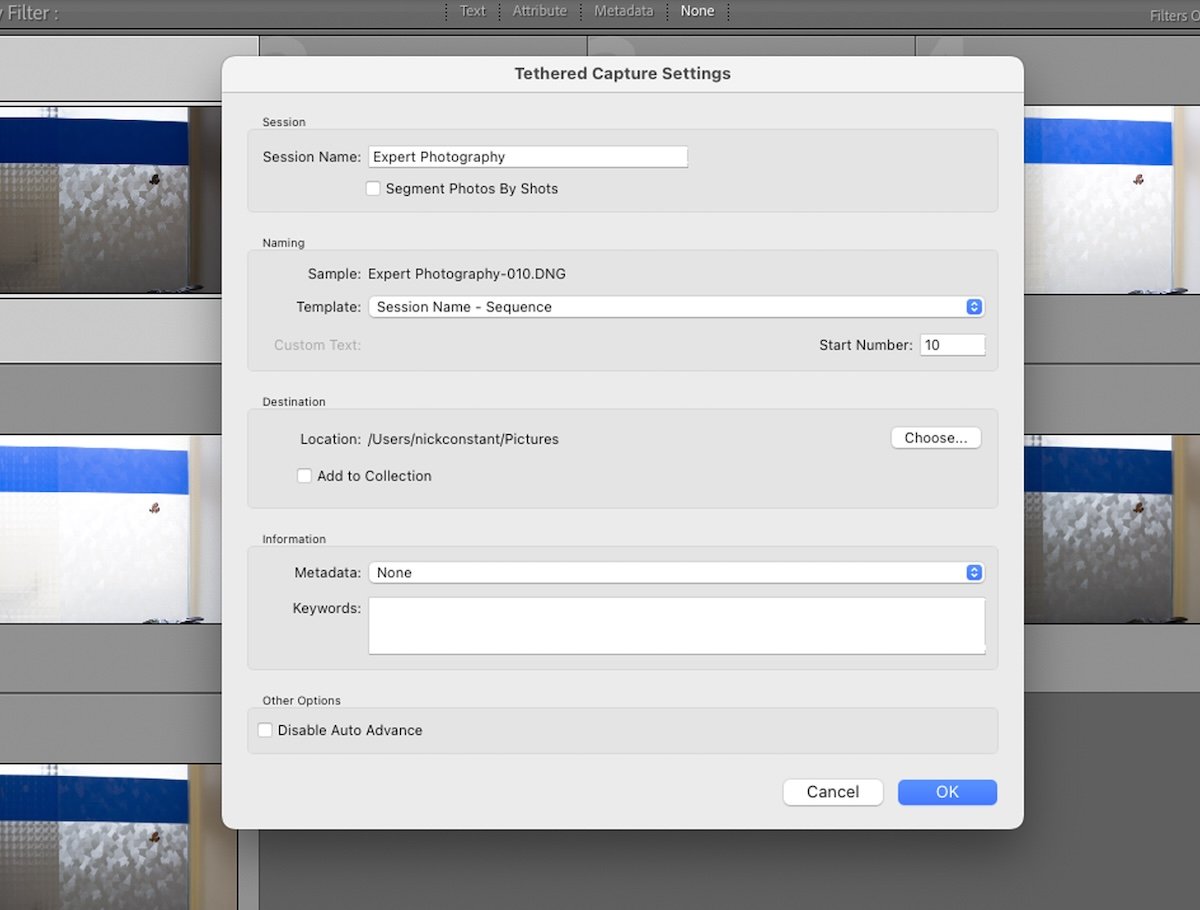Click the Choose button for Destination

(x=935, y=437)
